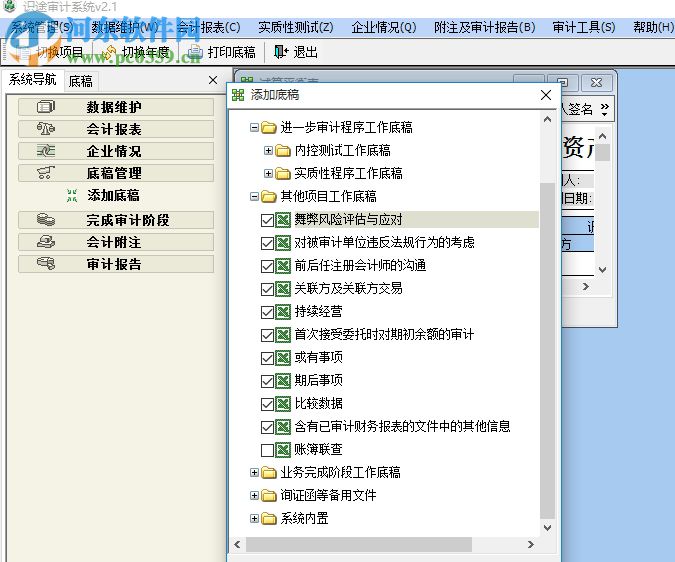
Task: Uncheck 舞弊风险评估与应对 checkbox
Action: point(267,220)
